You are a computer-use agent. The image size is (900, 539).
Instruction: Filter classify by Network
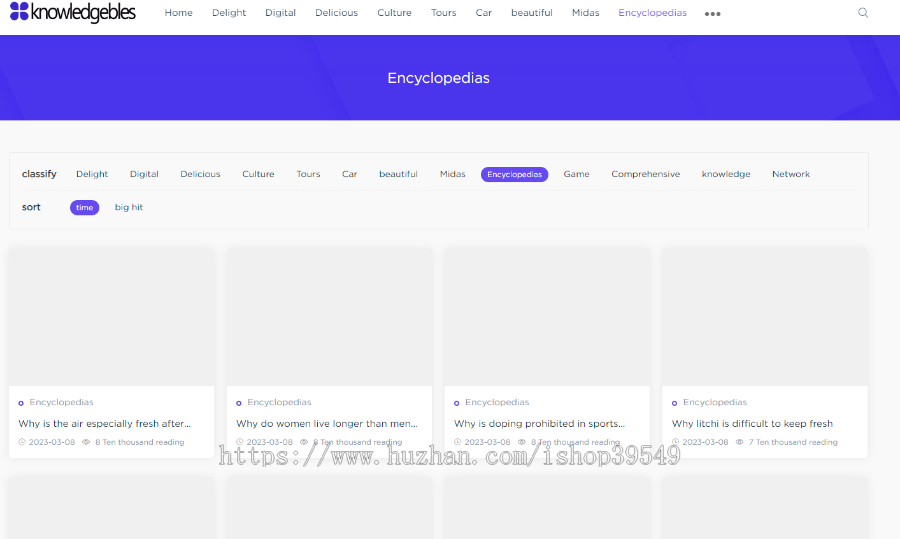[x=791, y=174]
